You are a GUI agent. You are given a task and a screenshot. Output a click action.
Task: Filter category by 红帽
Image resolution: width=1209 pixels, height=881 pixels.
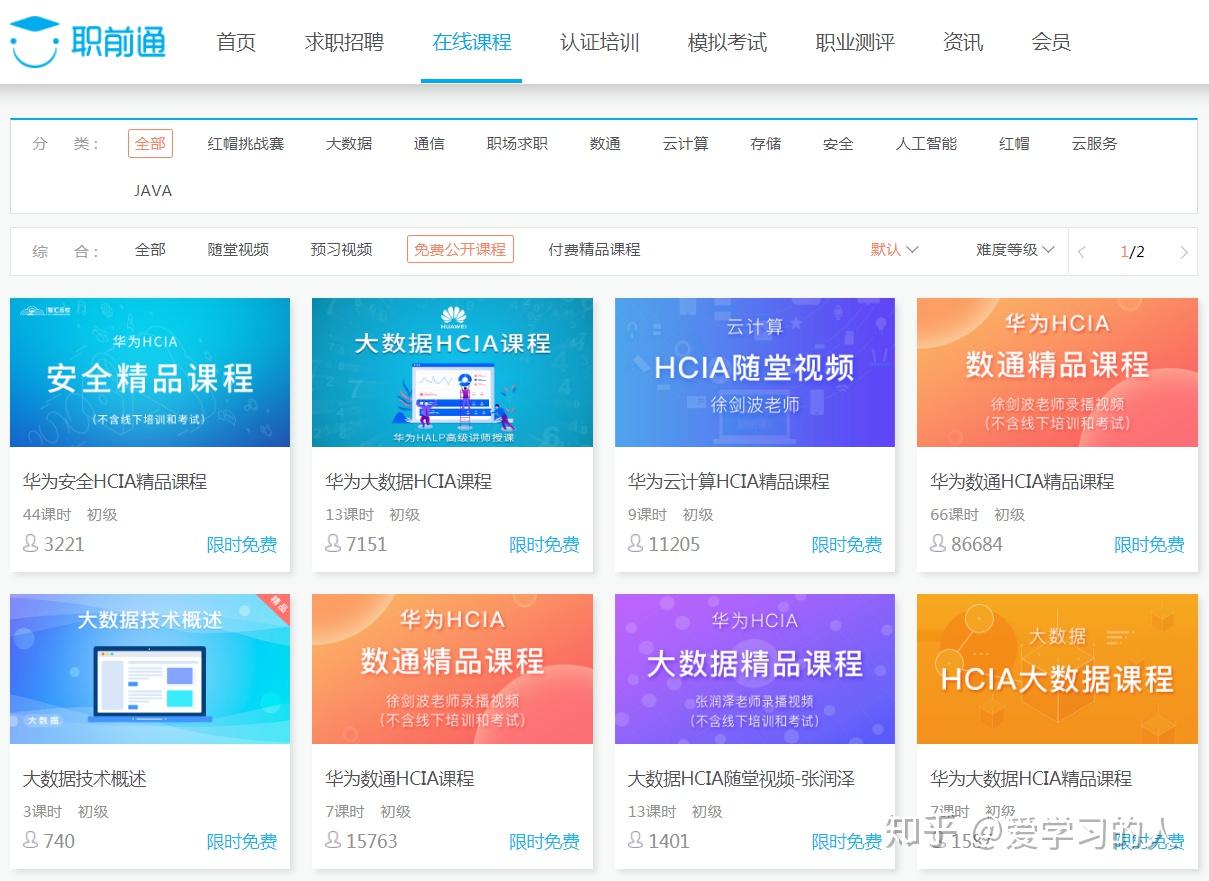1014,144
